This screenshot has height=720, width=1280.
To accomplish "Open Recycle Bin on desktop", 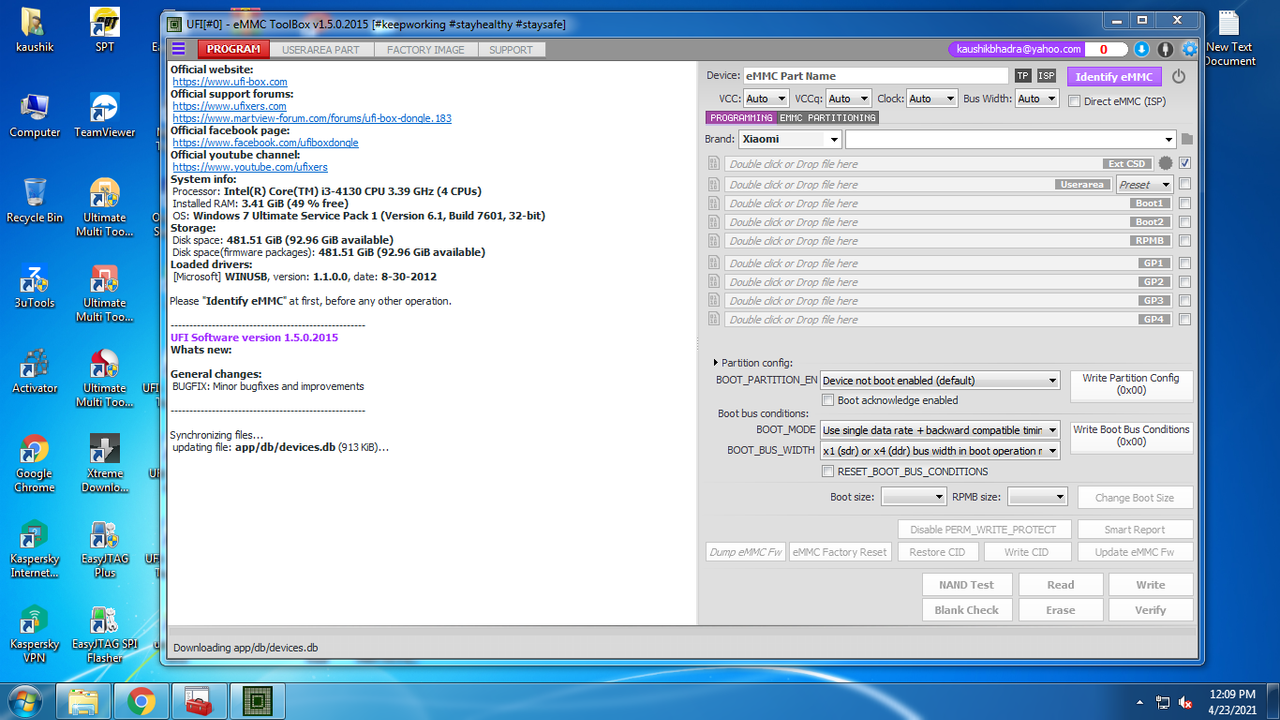I will (34, 202).
